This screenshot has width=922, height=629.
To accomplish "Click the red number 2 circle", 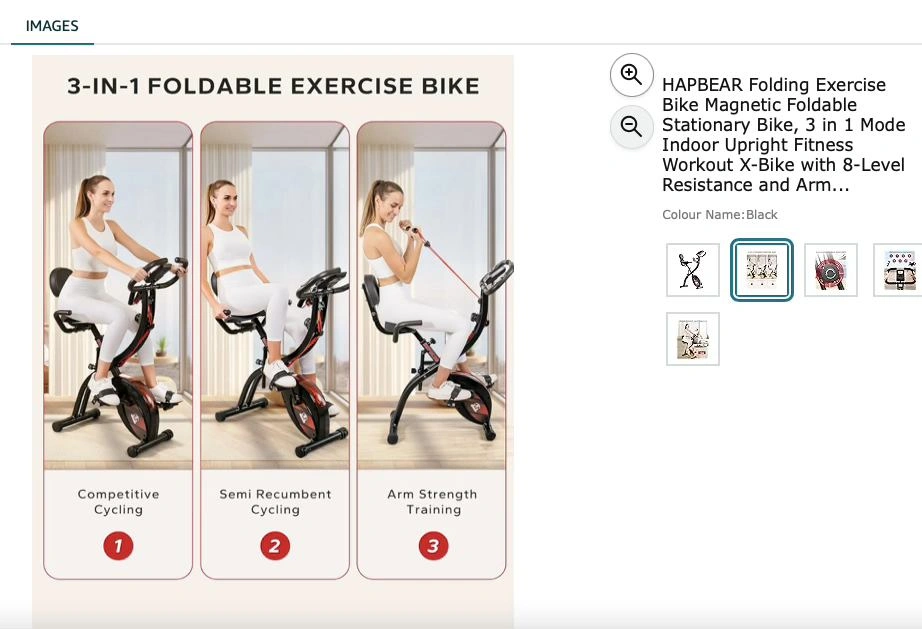I will [275, 546].
